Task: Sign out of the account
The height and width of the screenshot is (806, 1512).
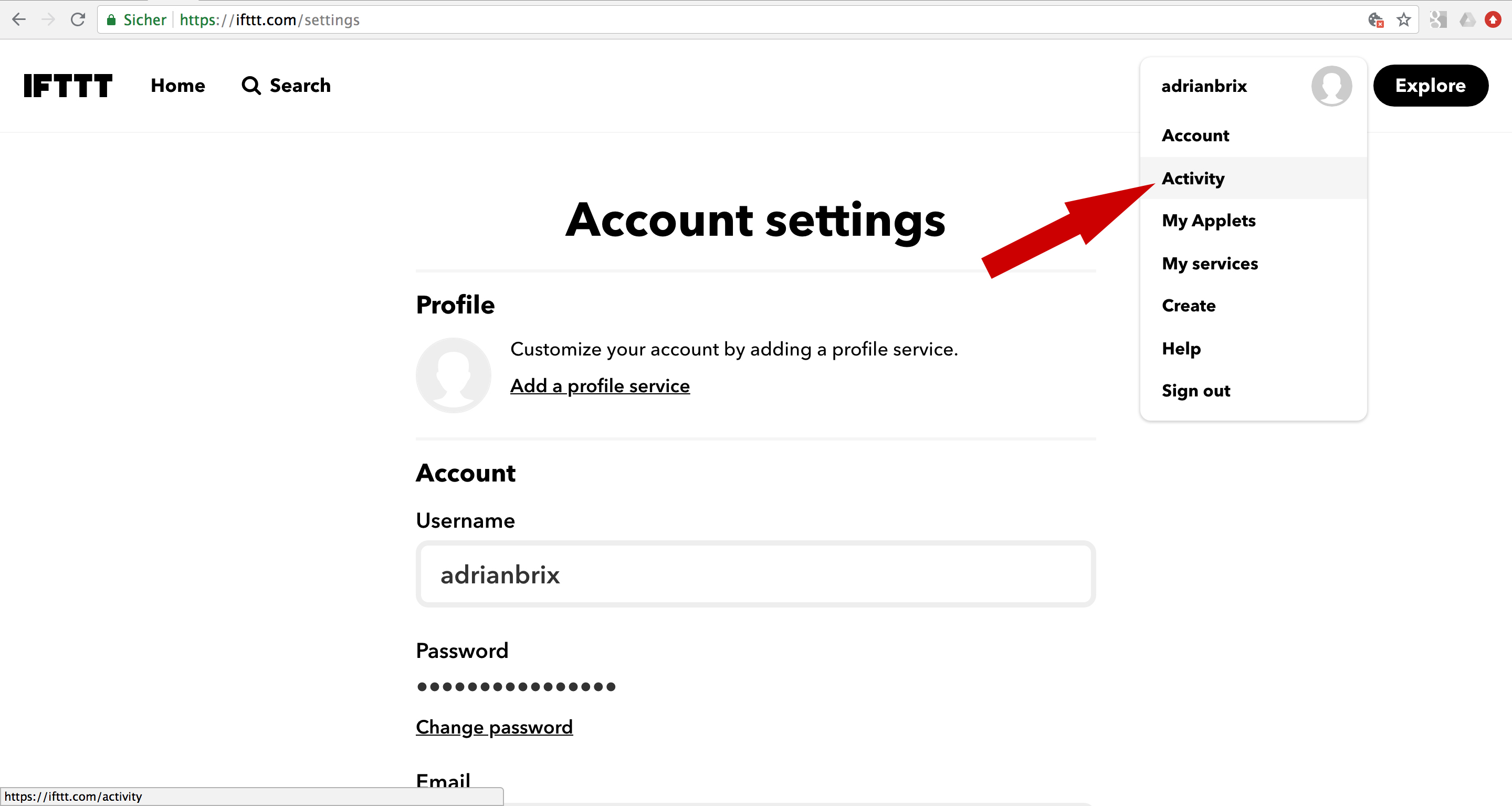Action: (x=1195, y=390)
